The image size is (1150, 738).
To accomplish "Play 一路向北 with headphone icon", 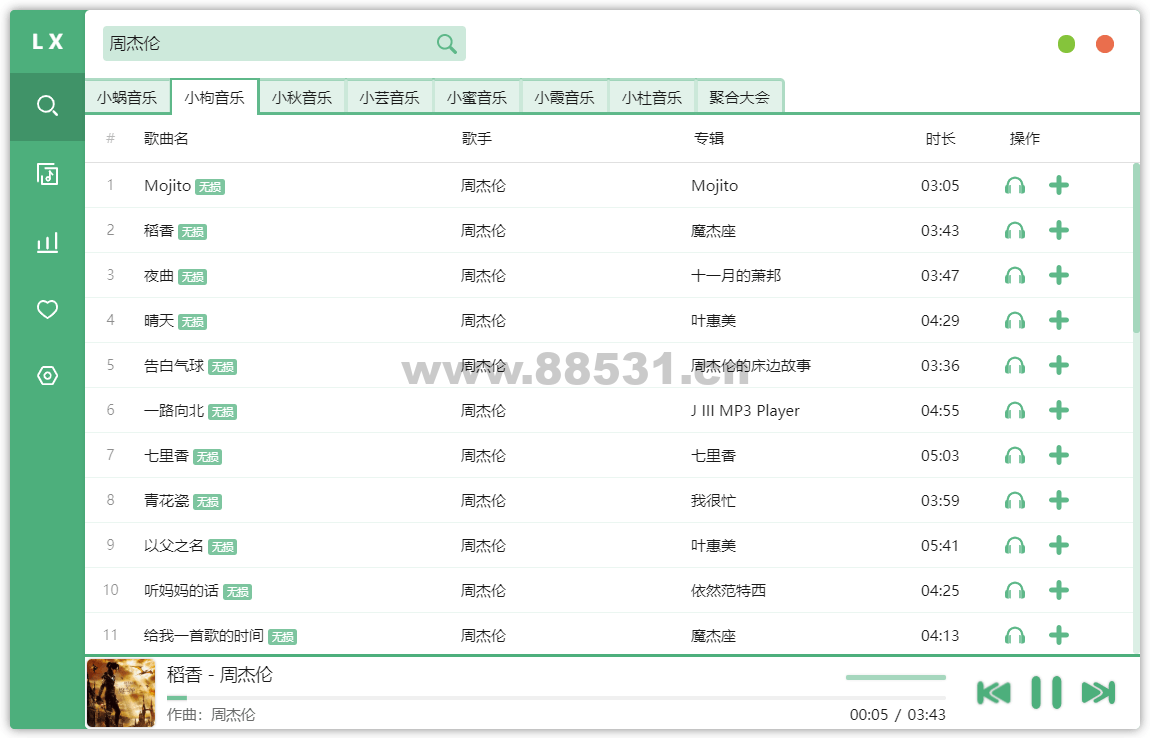I will (1015, 411).
